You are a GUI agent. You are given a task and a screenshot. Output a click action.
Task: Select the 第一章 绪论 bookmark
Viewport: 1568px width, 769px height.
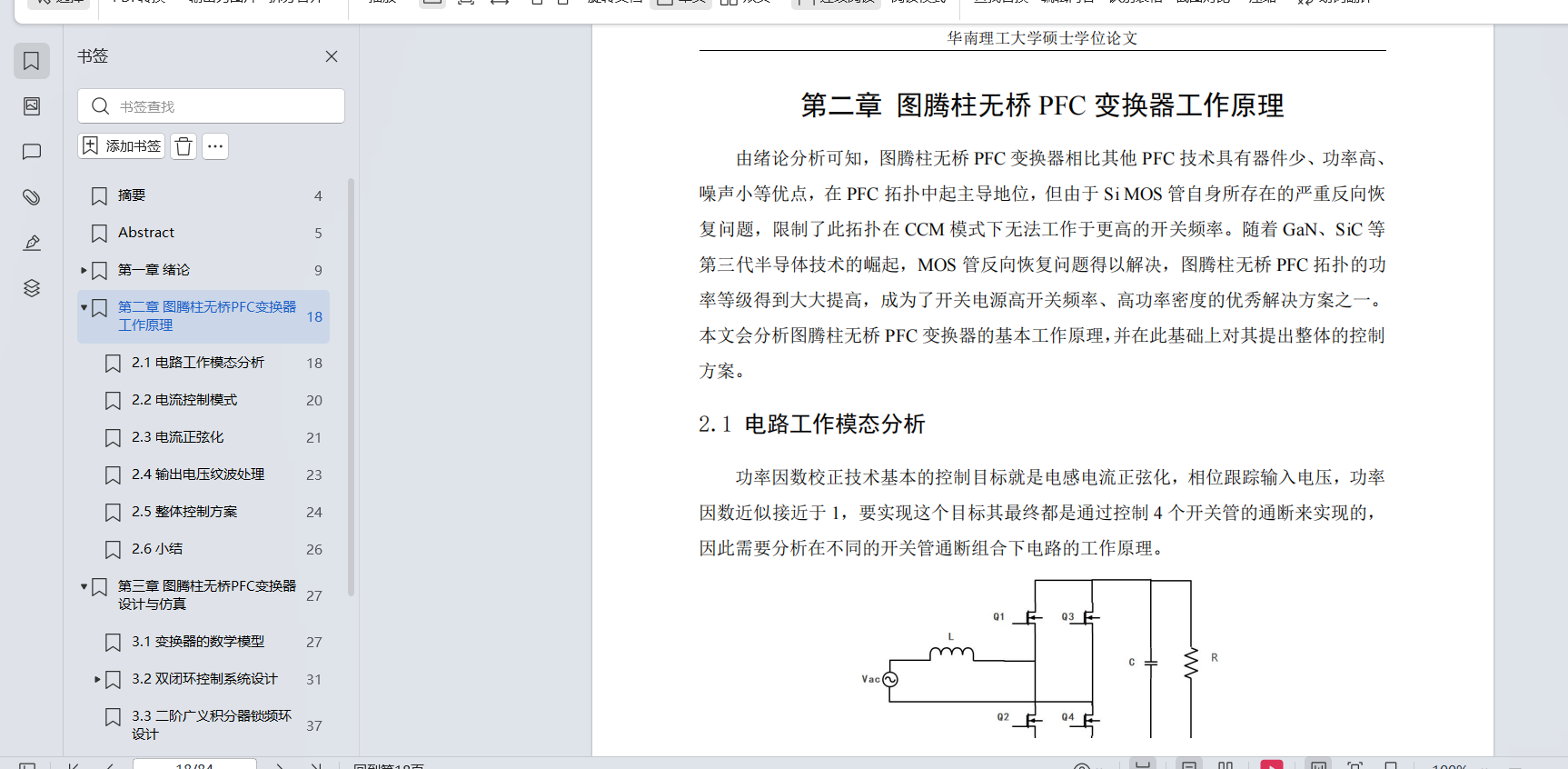(x=154, y=270)
